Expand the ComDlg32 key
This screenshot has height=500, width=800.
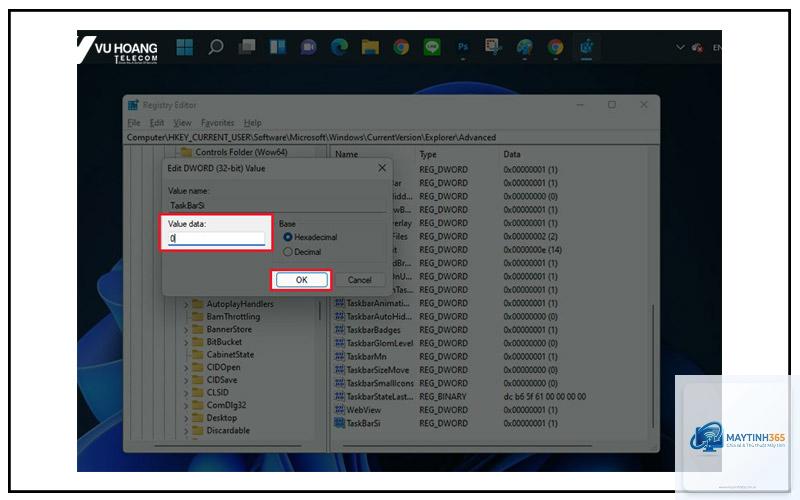pyautogui.click(x=186, y=406)
